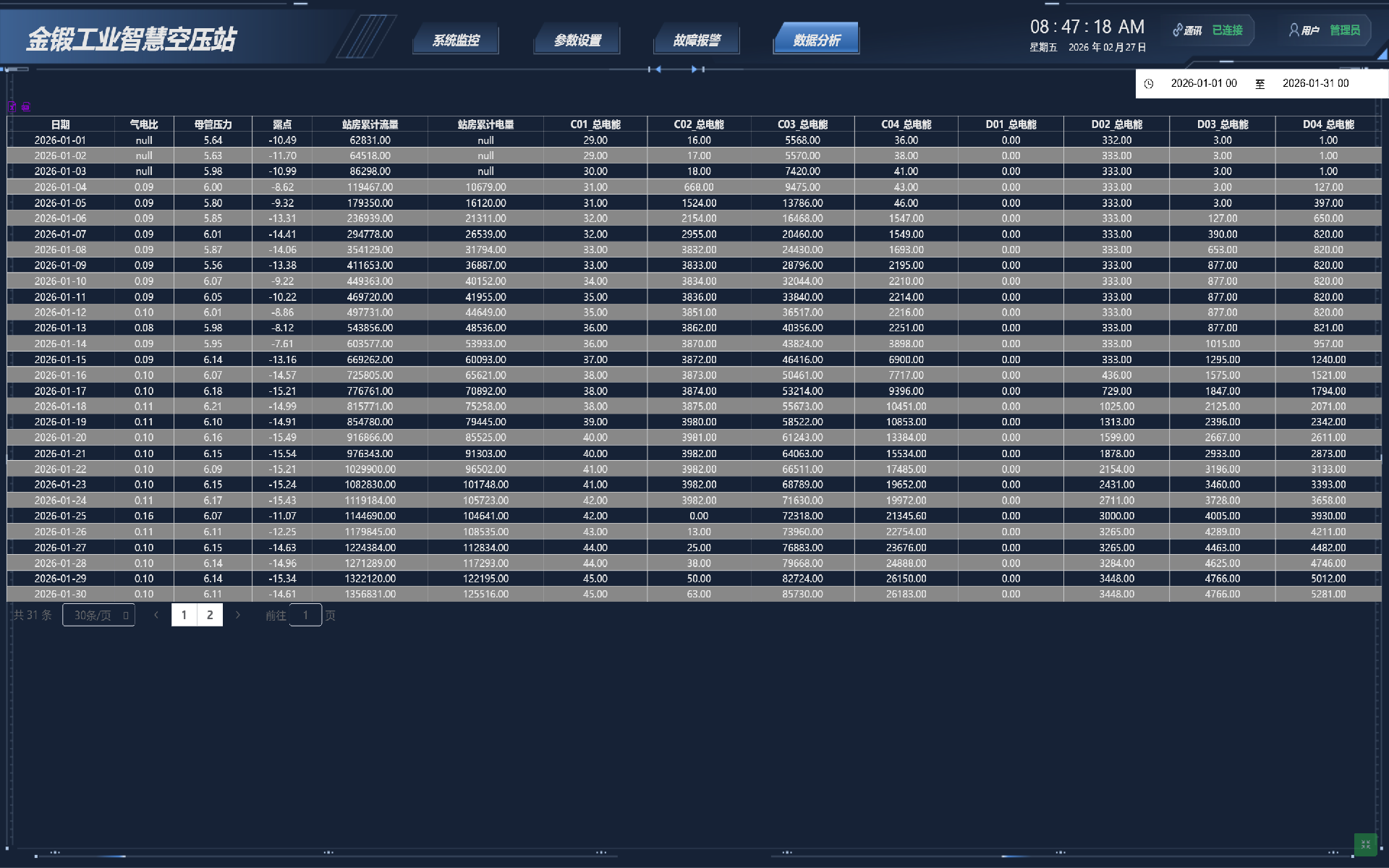The image size is (1389, 868).
Task: Select the 数据分析 tab
Action: pos(817,41)
